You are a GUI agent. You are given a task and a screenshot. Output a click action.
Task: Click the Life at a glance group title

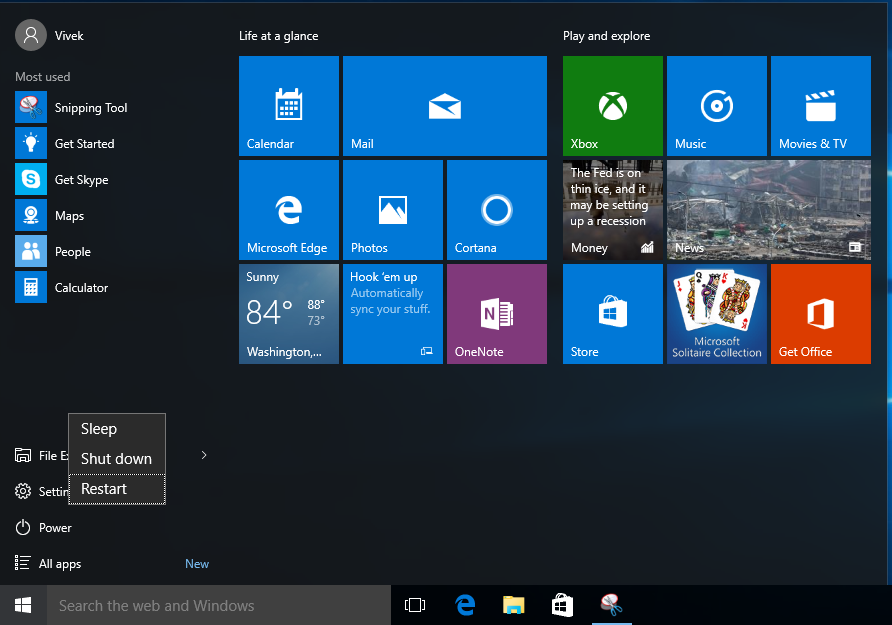click(x=279, y=36)
